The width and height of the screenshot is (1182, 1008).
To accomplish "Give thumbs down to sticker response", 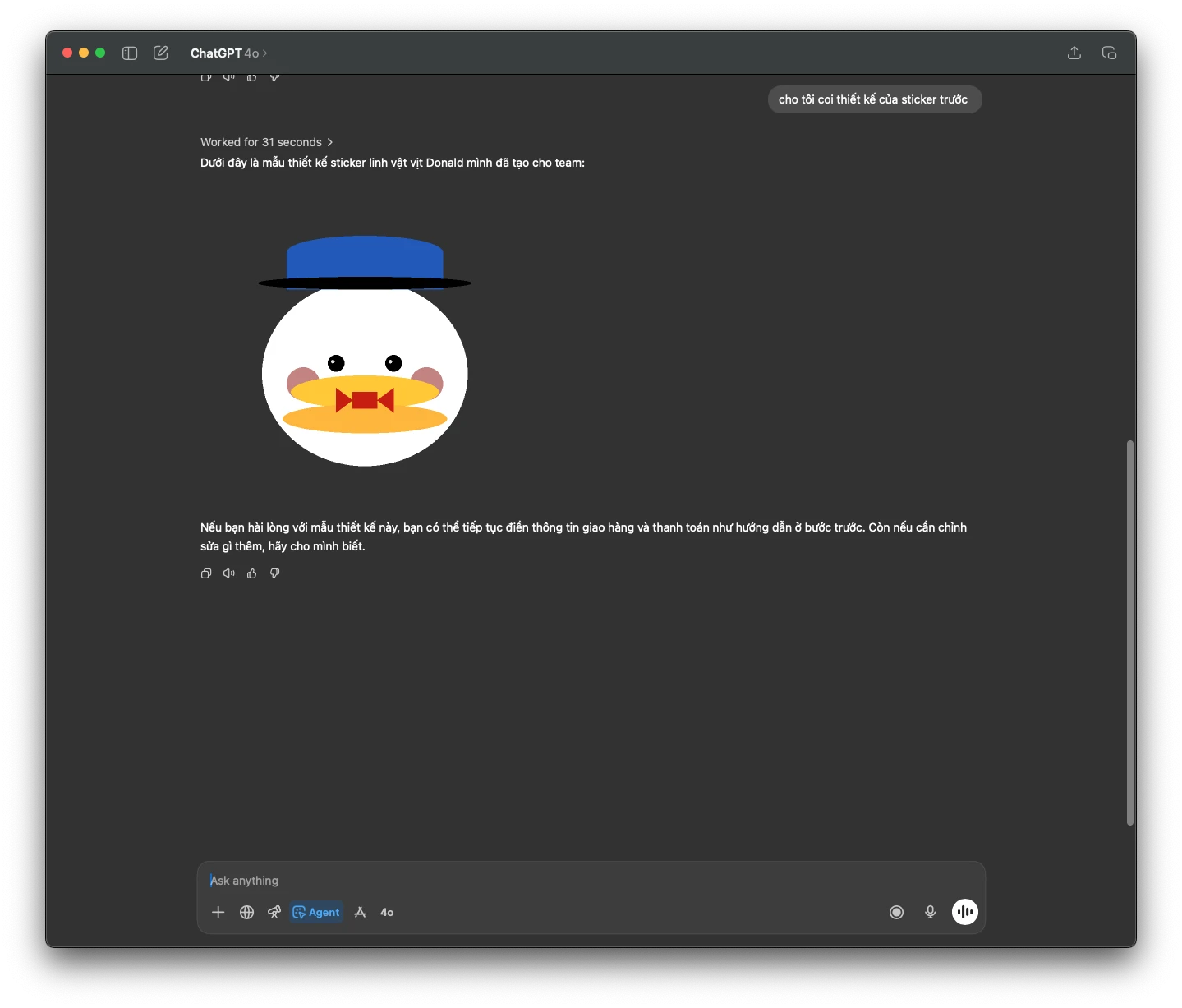I will point(275,573).
